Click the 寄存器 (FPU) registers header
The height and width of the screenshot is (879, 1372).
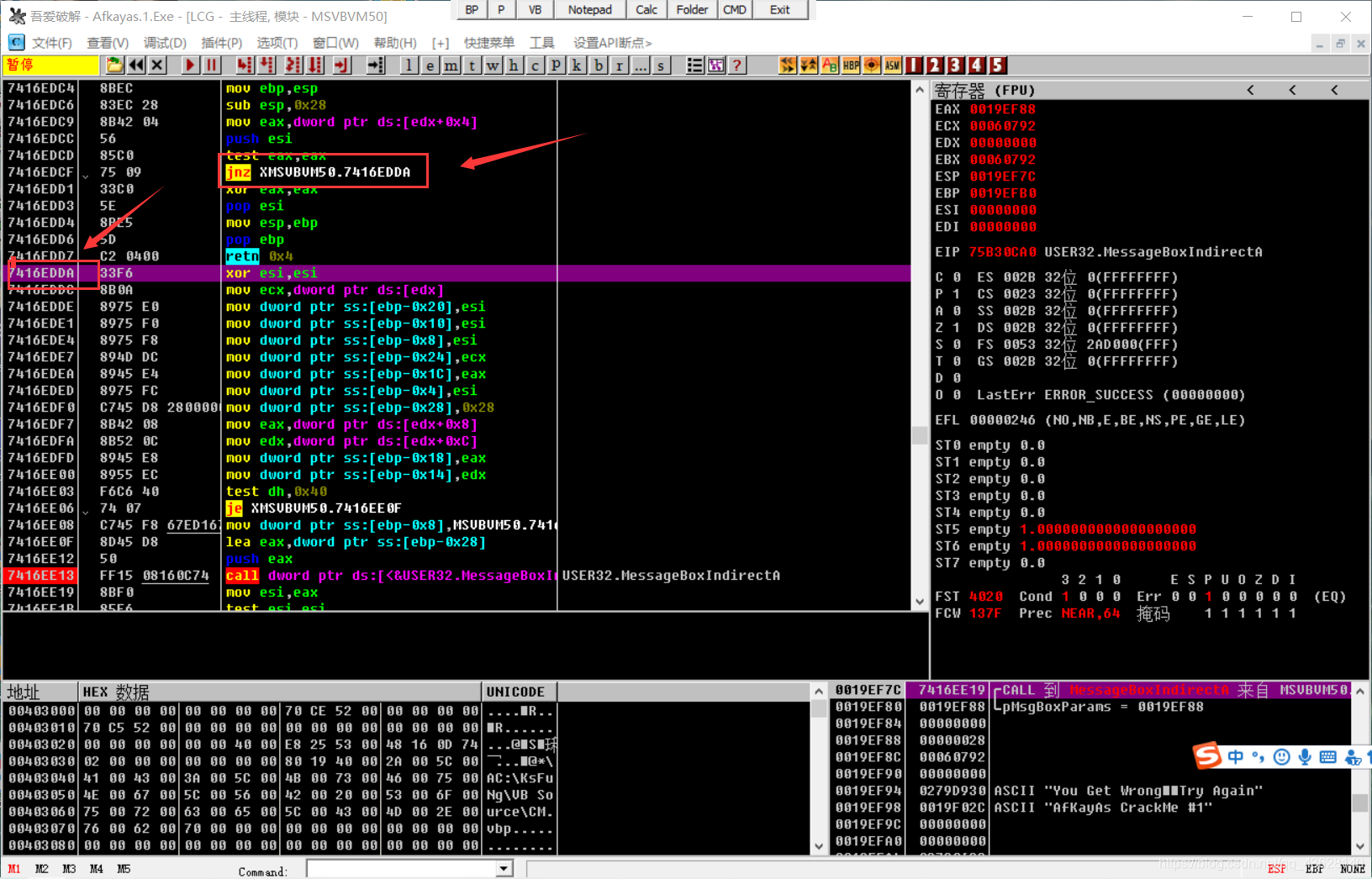(x=984, y=90)
